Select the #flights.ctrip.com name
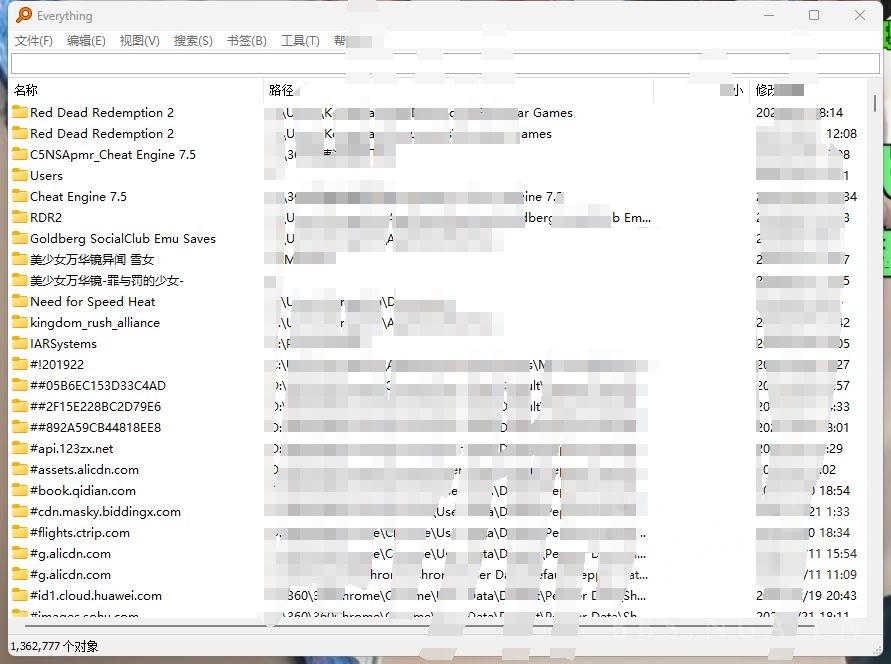 point(80,533)
